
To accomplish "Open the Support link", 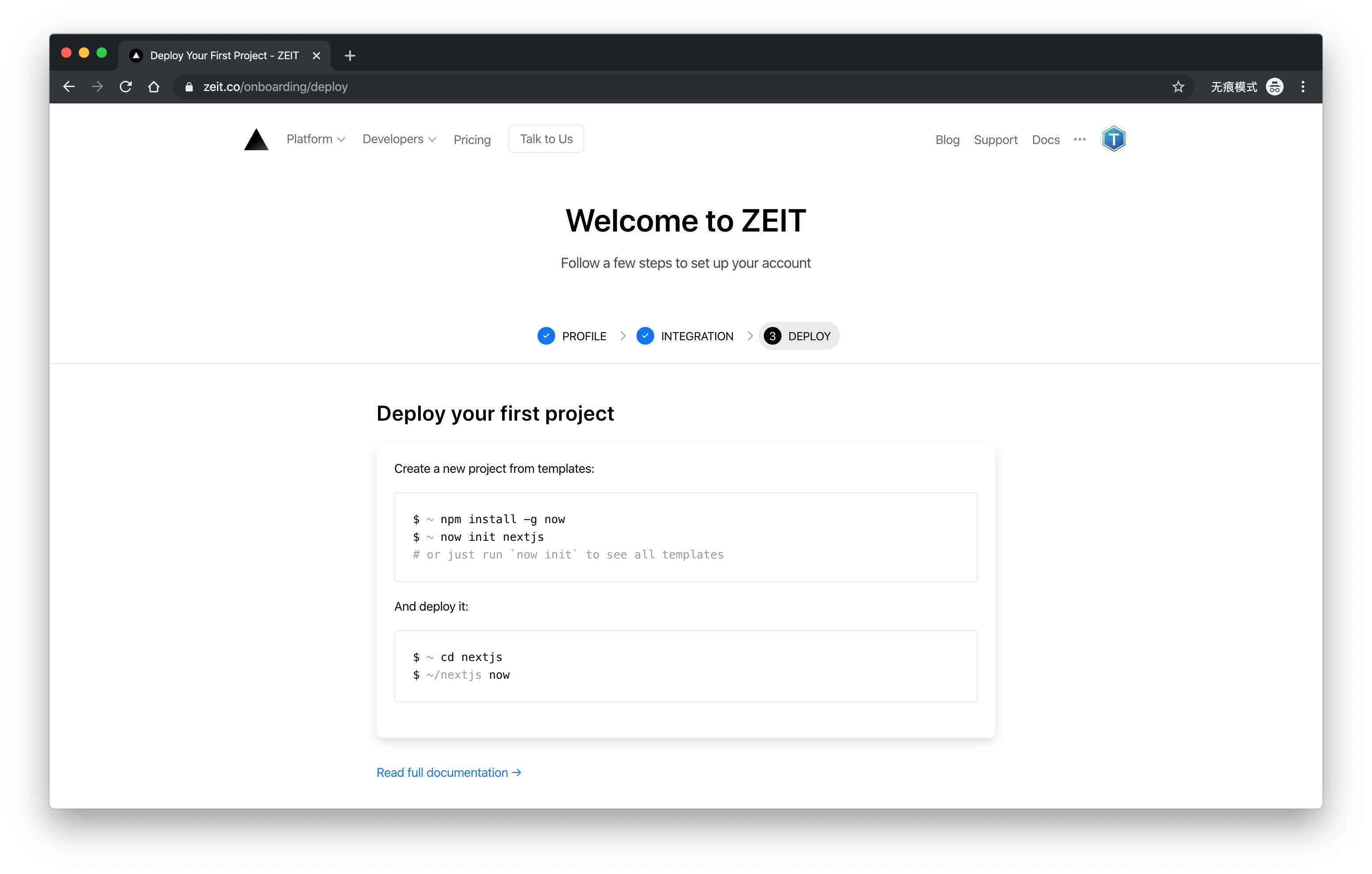I will [x=995, y=140].
